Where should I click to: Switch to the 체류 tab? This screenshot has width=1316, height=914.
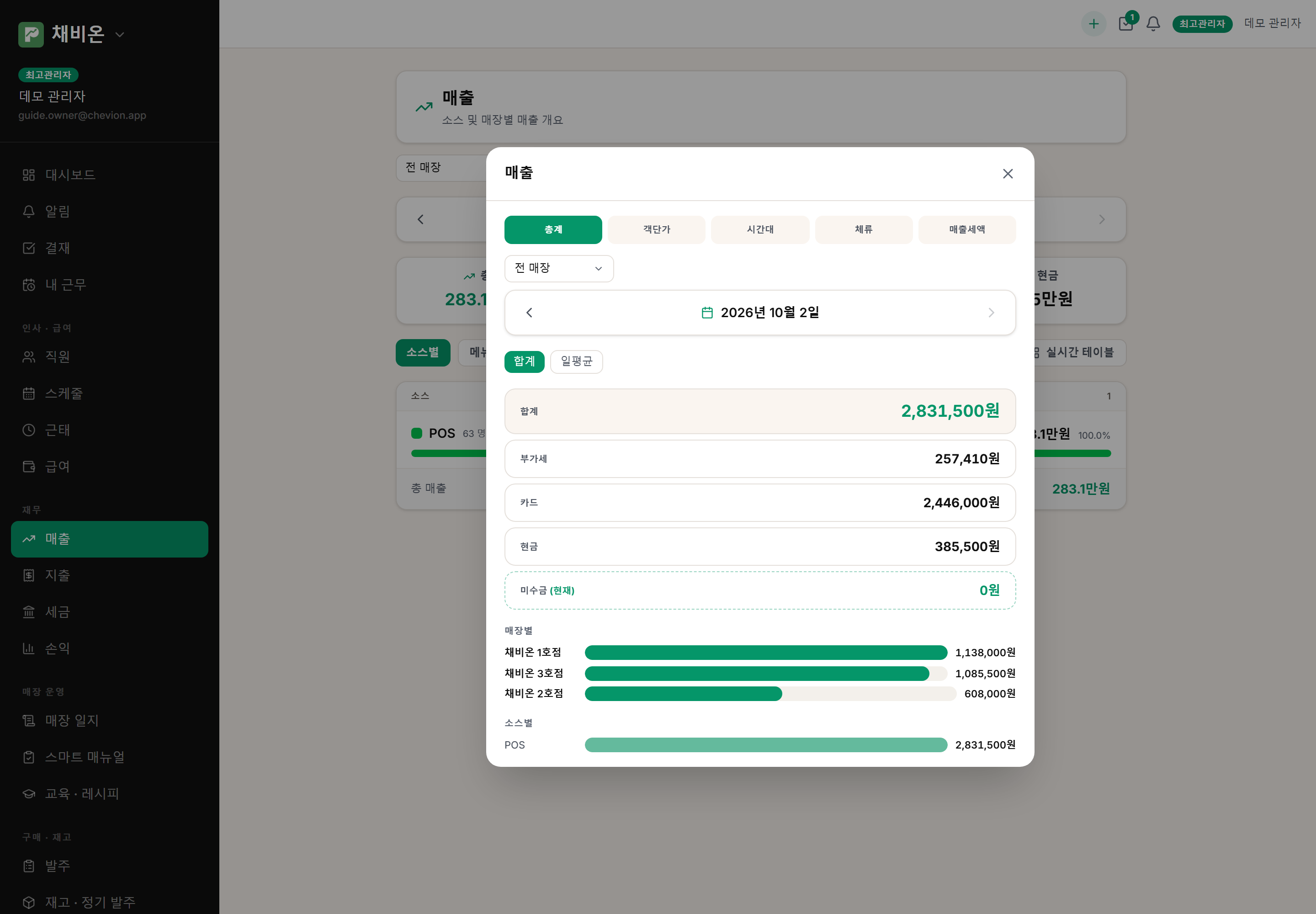pos(864,230)
